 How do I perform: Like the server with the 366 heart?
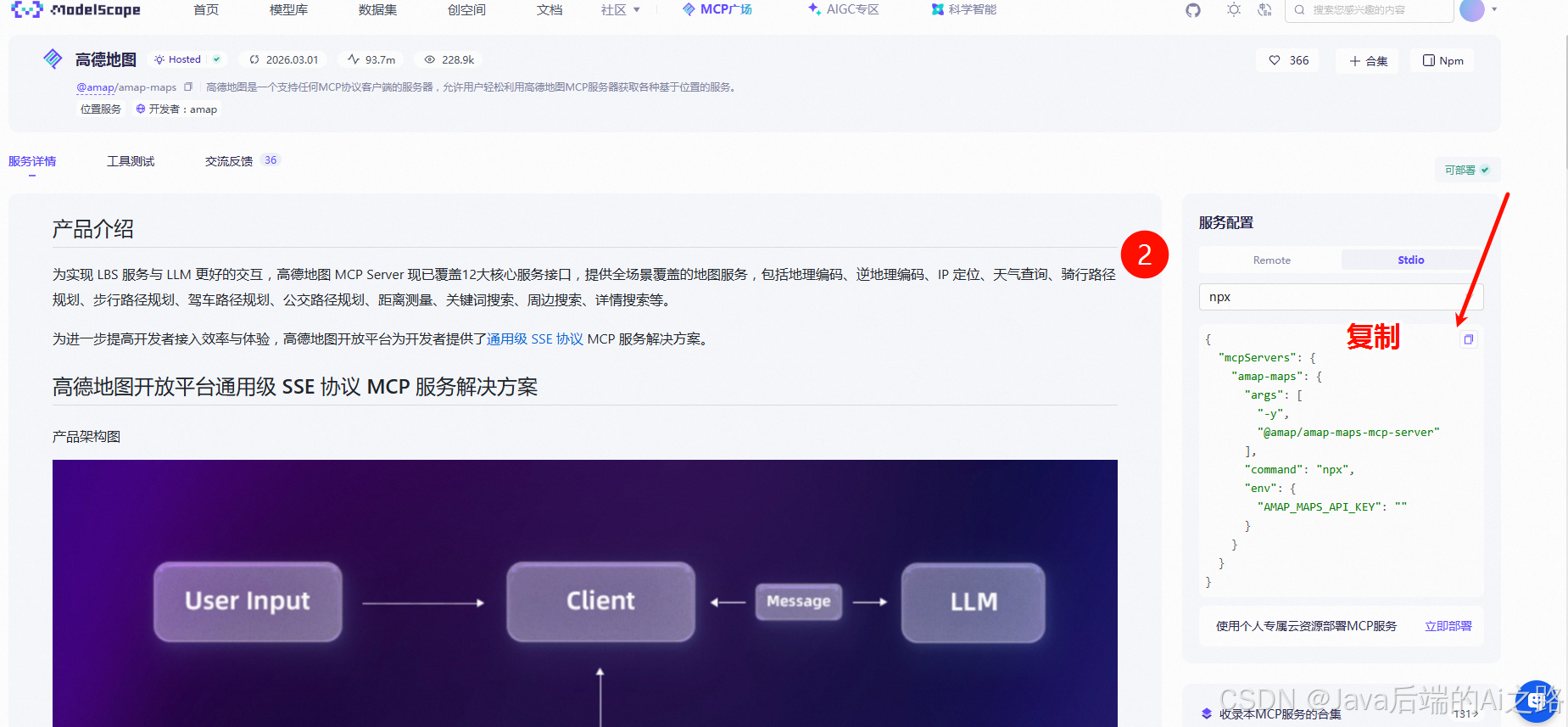pos(1288,60)
